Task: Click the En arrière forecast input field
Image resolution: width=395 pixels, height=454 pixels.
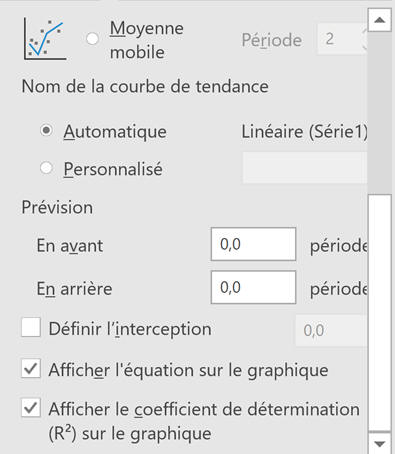Action: [253, 287]
